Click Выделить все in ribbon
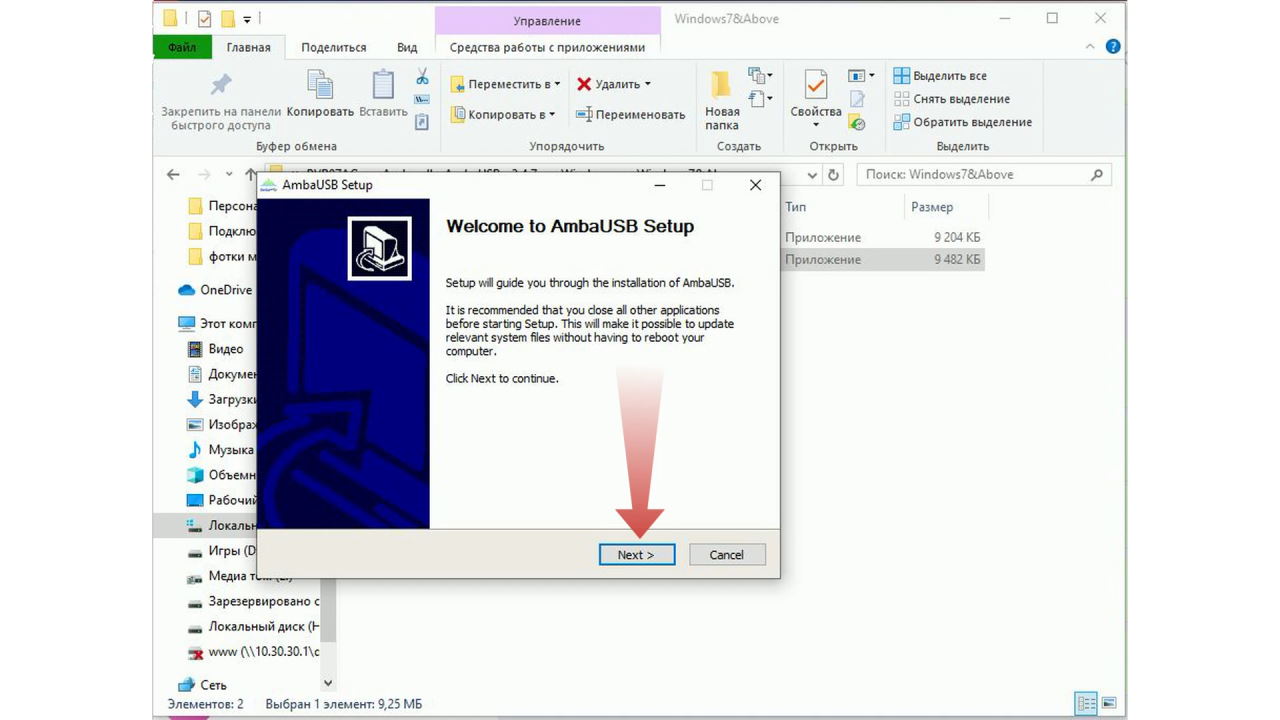 [x=940, y=76]
